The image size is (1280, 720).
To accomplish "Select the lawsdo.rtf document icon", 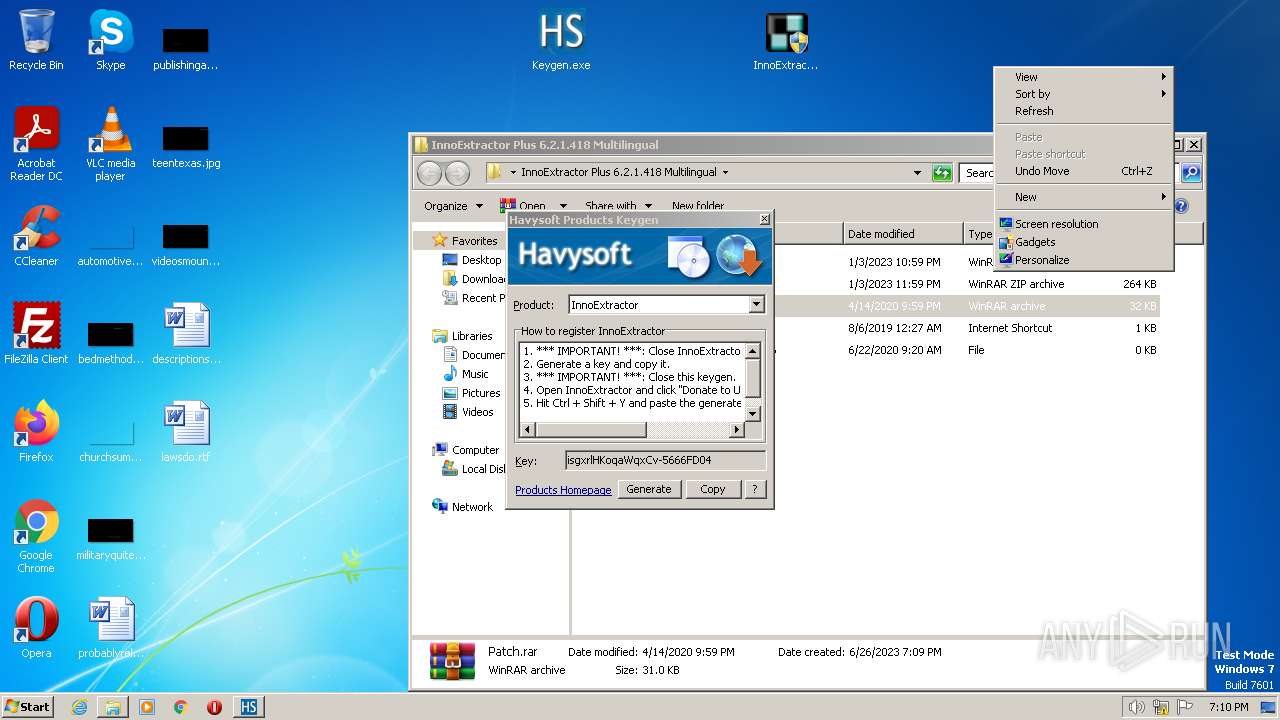I will 186,432.
